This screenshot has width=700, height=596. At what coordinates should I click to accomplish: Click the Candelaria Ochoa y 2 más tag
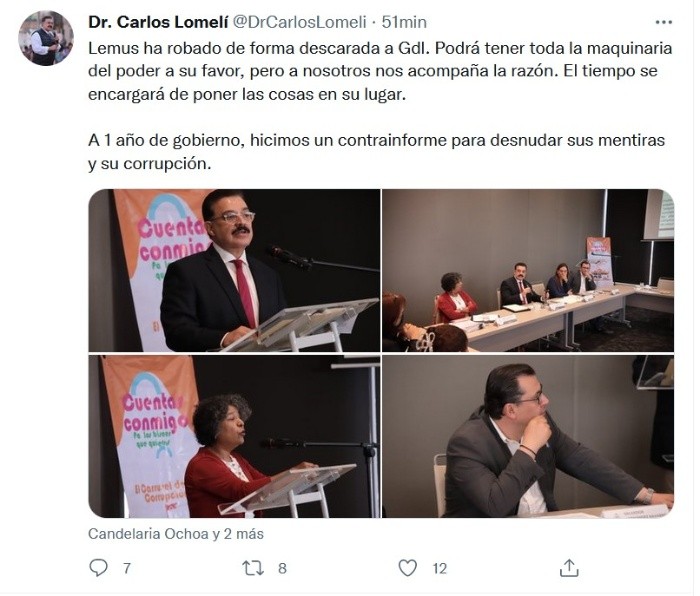click(176, 534)
